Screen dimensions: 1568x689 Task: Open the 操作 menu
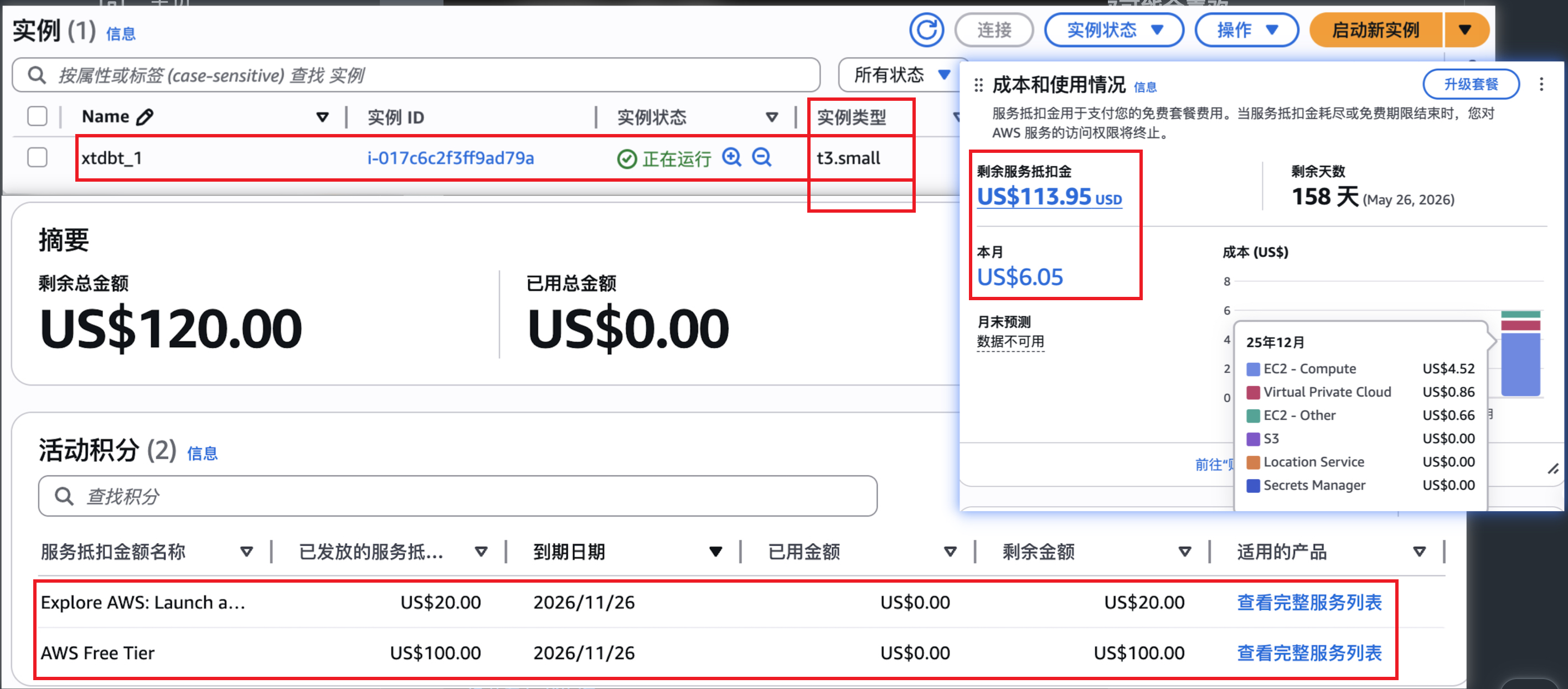tap(1246, 29)
